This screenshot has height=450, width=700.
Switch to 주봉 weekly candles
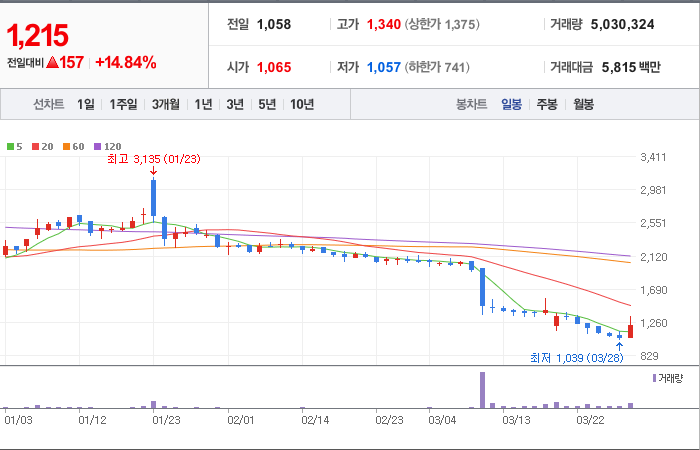point(547,104)
